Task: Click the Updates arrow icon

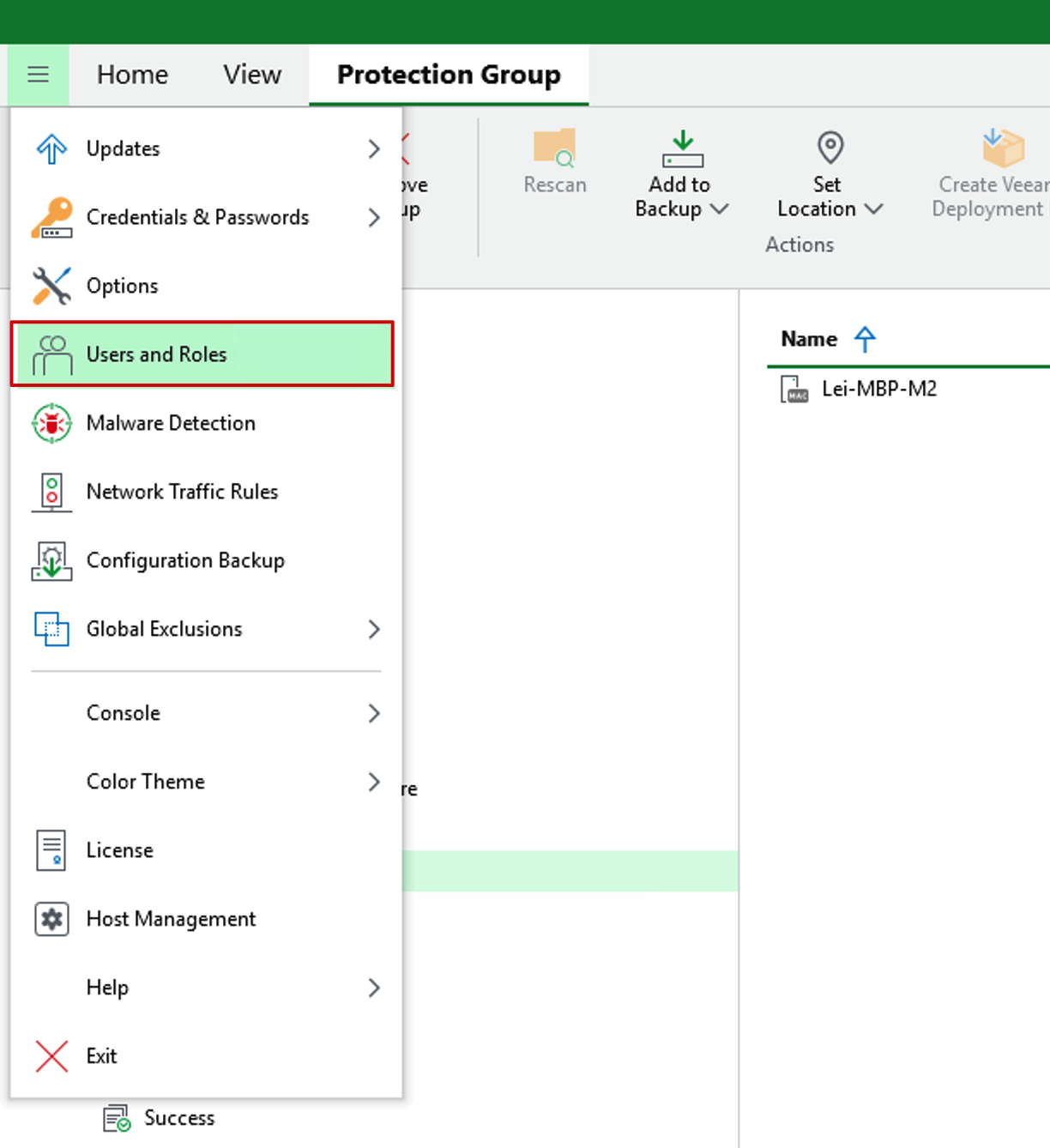Action: (x=51, y=148)
